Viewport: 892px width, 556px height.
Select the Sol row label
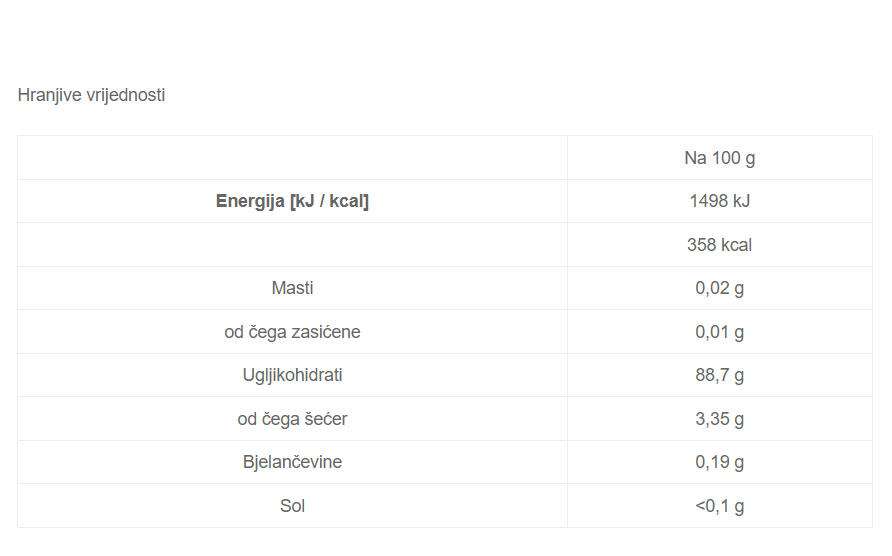click(x=292, y=506)
